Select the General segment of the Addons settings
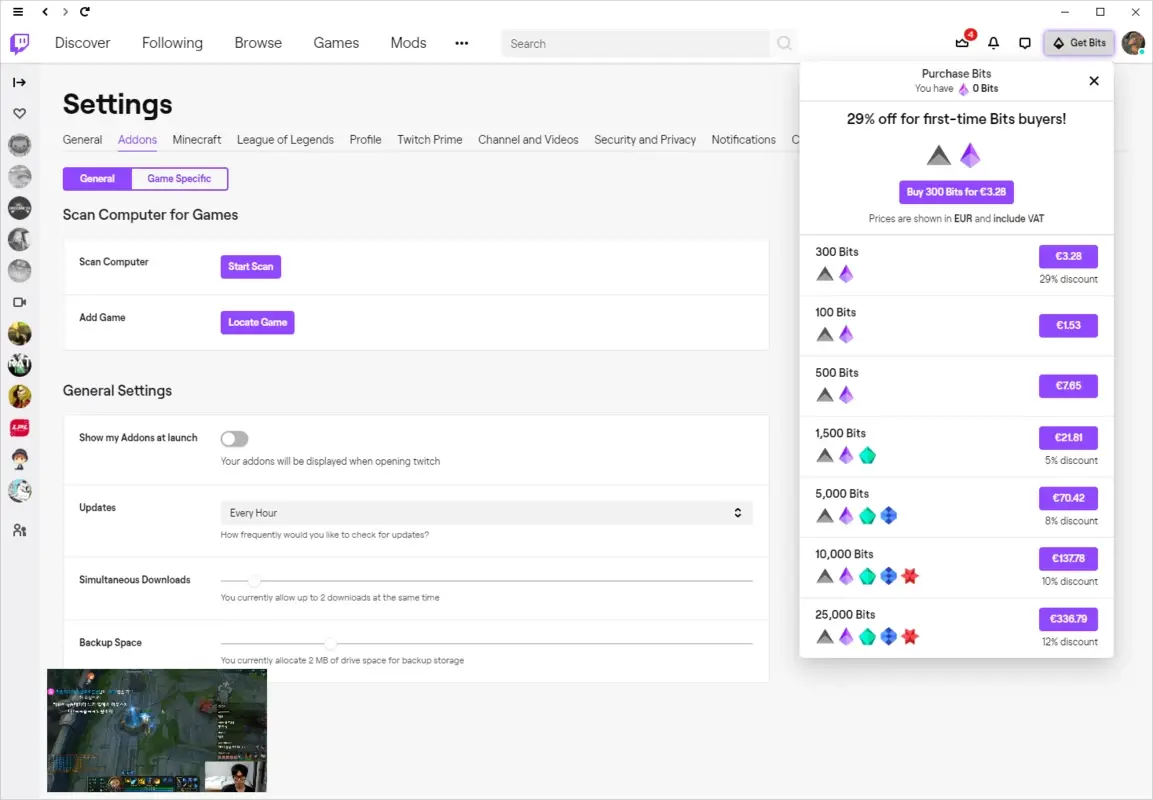The width and height of the screenshot is (1153, 800). click(x=96, y=178)
